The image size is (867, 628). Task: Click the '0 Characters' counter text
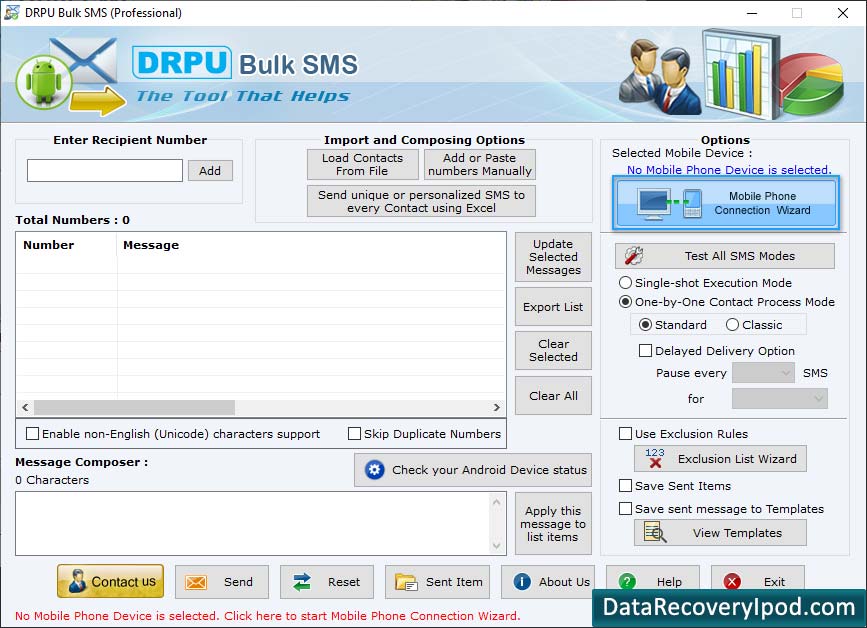point(52,480)
